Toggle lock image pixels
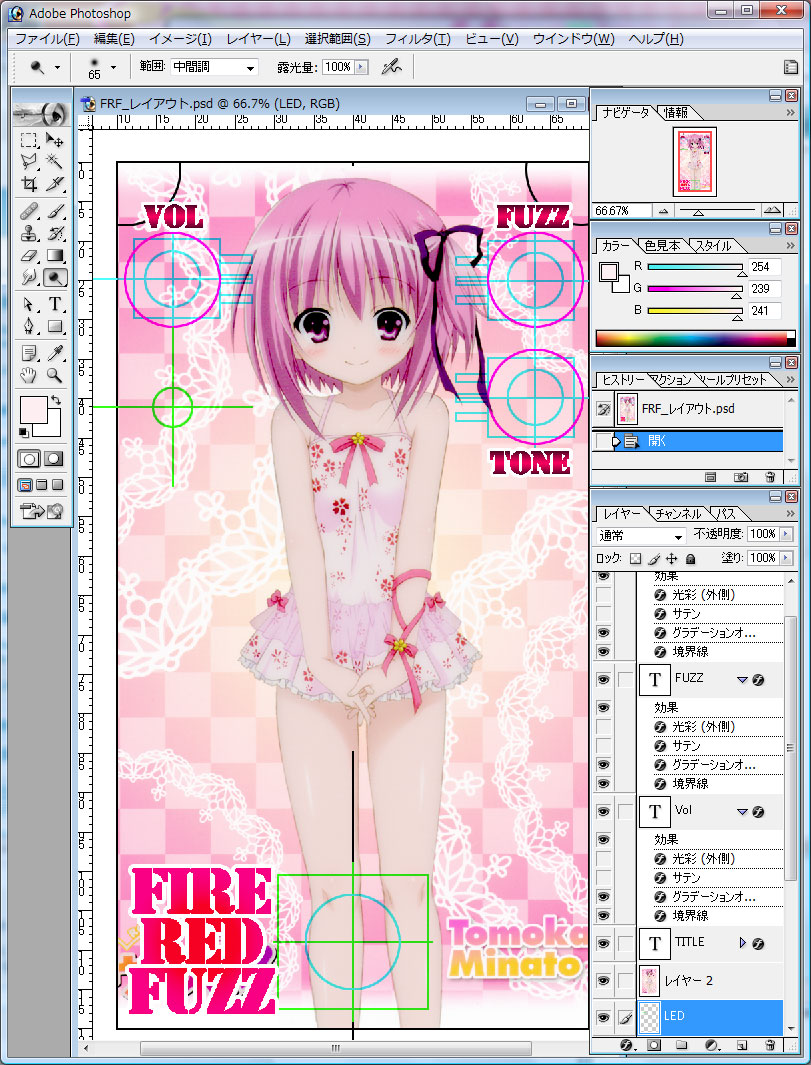Viewport: 811px width, 1065px height. pos(654,558)
